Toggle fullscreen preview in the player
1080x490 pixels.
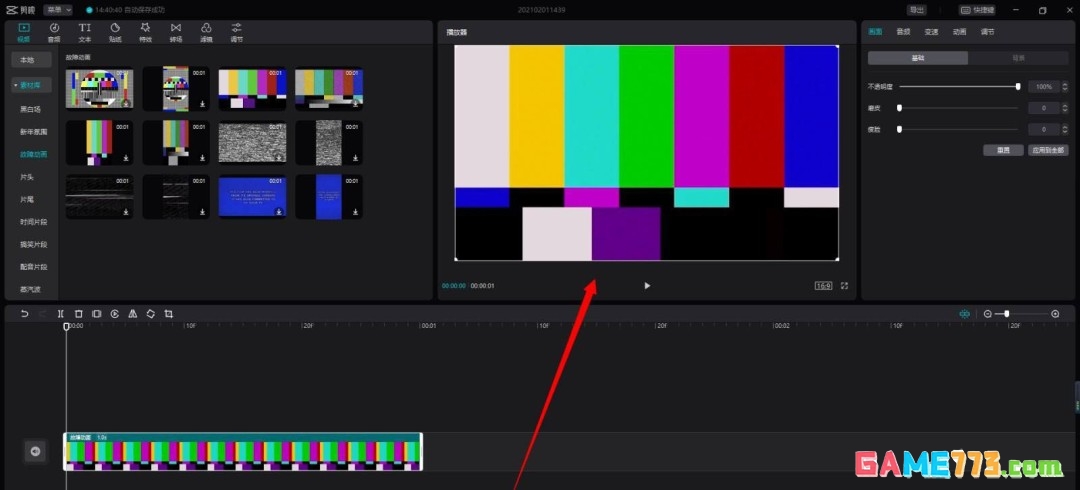point(844,286)
